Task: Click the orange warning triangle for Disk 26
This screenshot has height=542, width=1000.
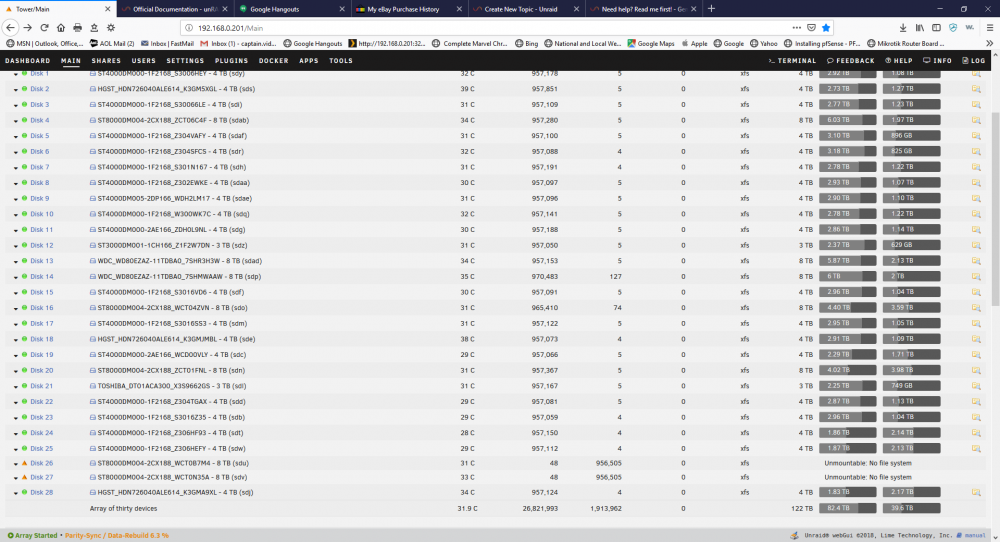Action: pyautogui.click(x=25, y=463)
